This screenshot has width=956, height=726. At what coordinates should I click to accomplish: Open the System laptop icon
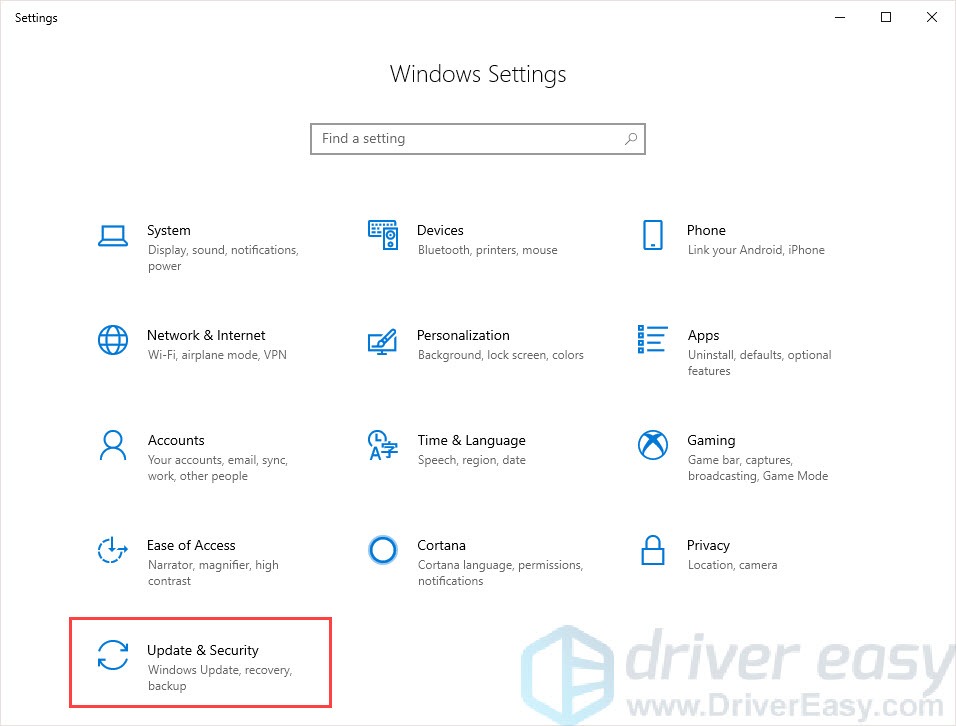coord(113,236)
